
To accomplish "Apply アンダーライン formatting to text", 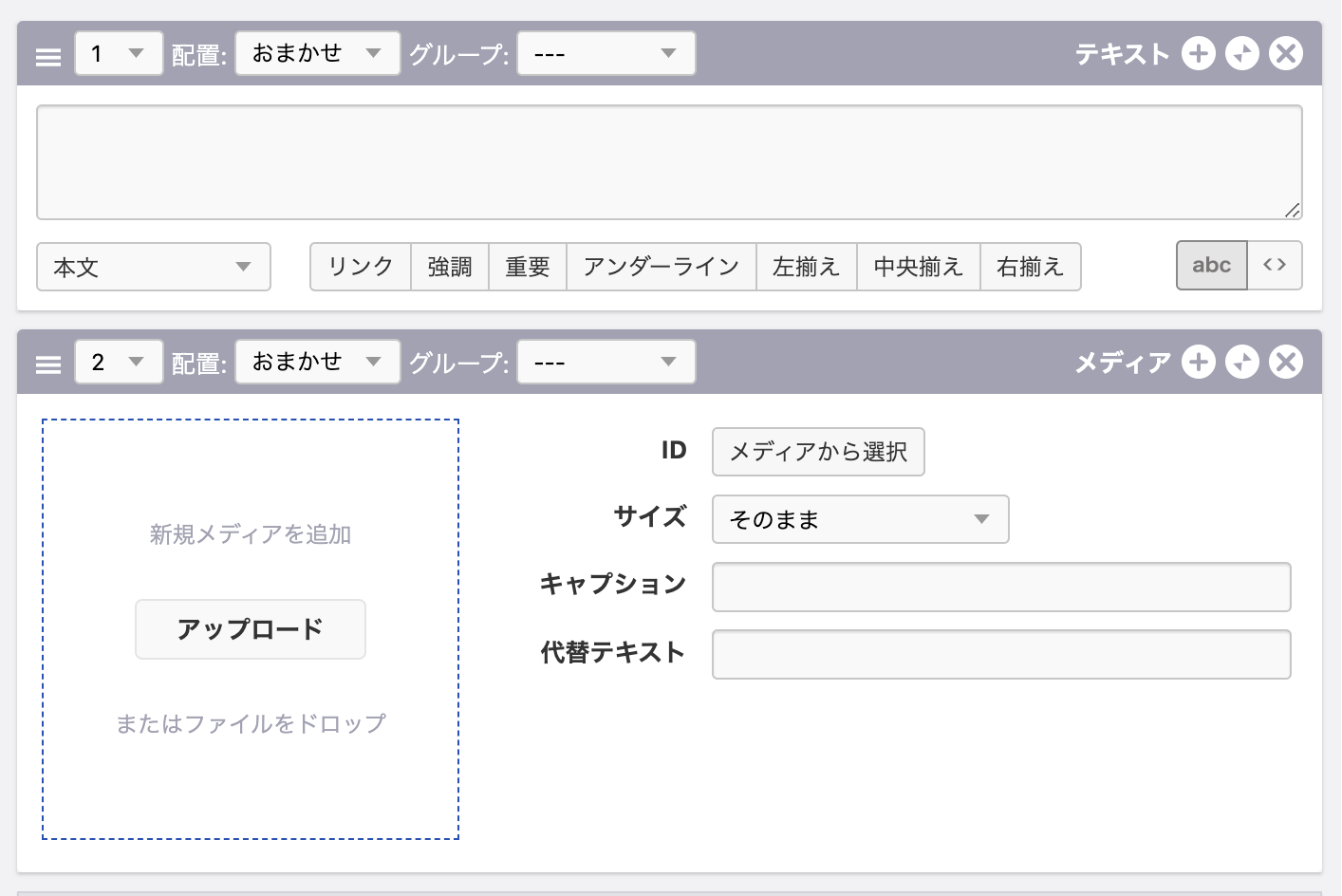I will [661, 268].
